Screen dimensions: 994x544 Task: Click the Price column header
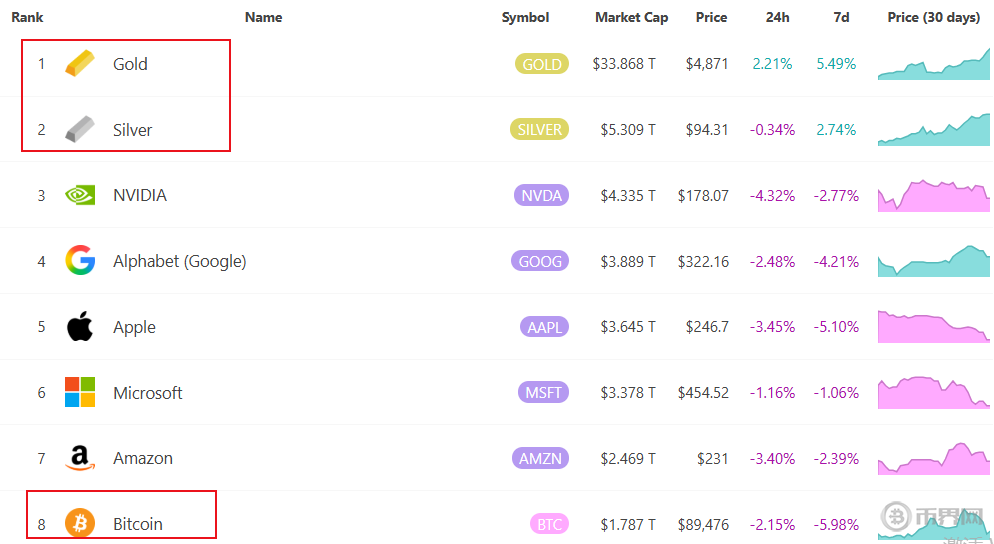coord(711,17)
